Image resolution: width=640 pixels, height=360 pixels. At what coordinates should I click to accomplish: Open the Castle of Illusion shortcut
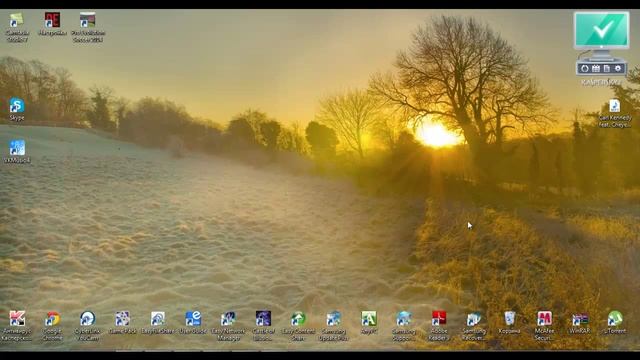(263, 325)
